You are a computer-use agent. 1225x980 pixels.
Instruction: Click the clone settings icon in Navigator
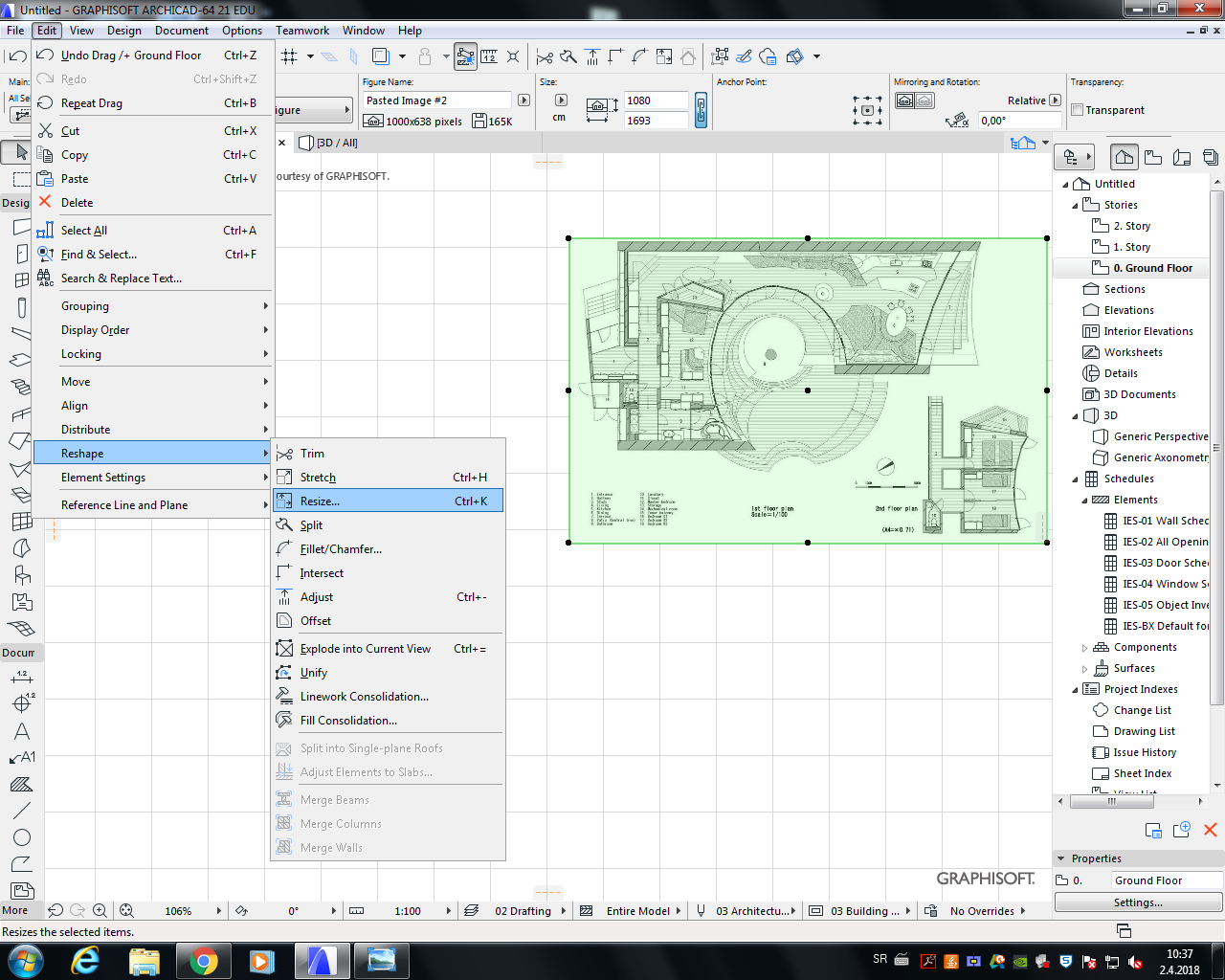tap(1153, 830)
